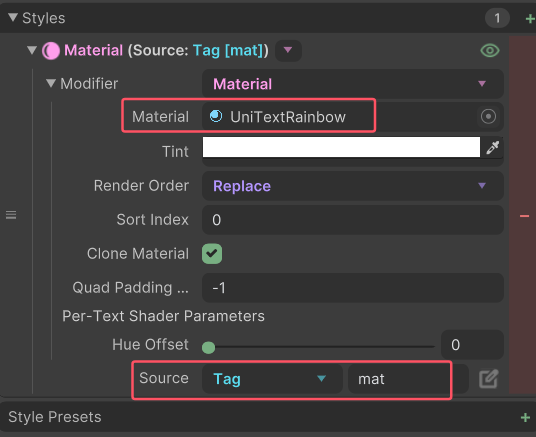Click the white Tint color swatch
Screen dimensions: 536x437
[x=341, y=147]
